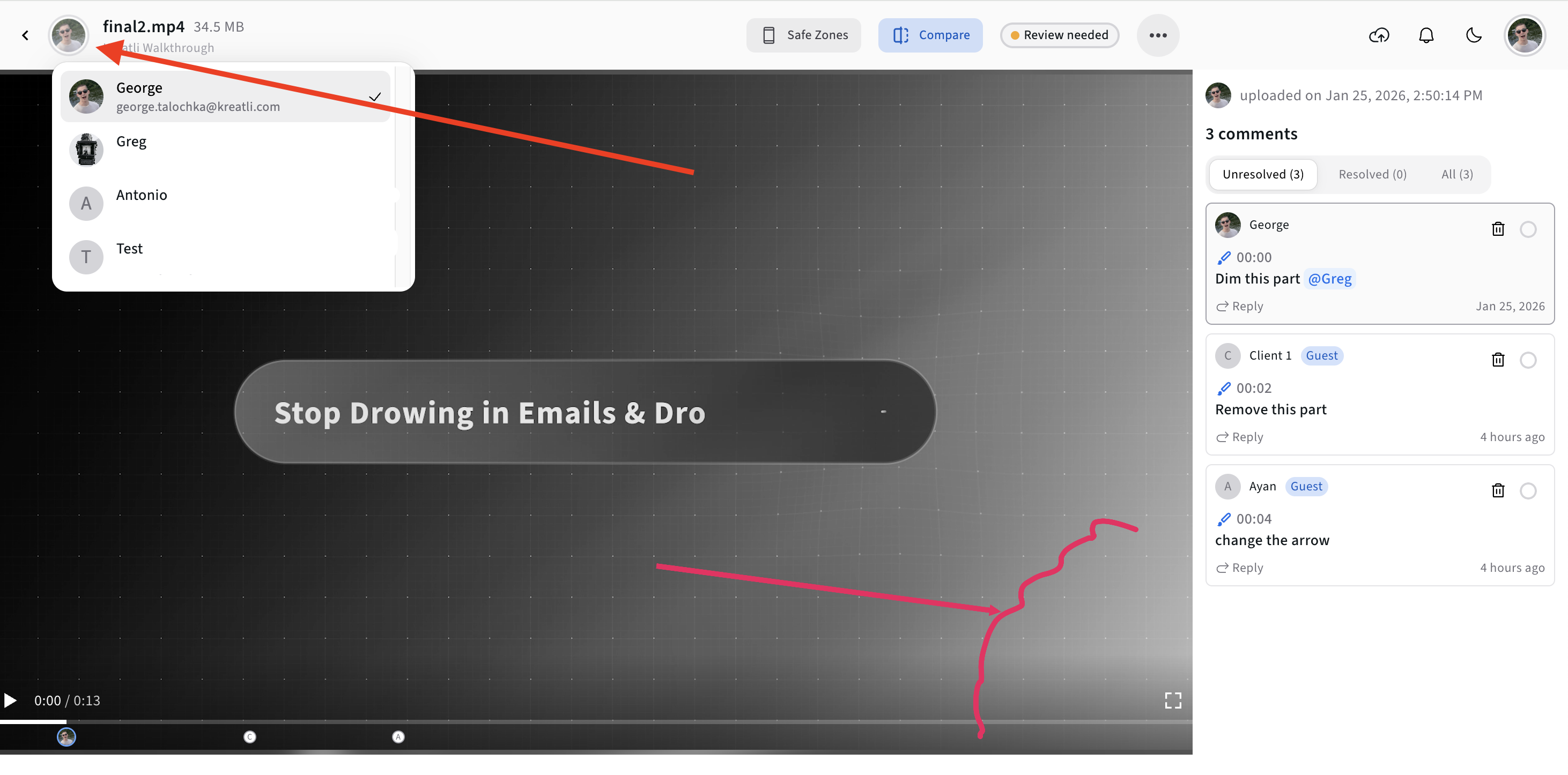Mark Ayan's comment as resolved
1568x775 pixels.
tap(1528, 491)
